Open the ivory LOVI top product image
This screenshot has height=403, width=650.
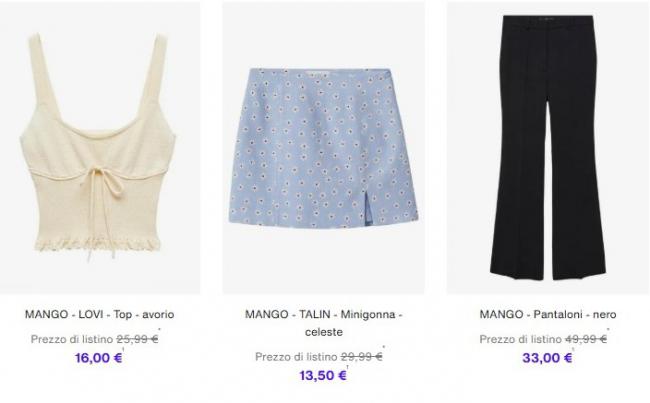tap(100, 148)
